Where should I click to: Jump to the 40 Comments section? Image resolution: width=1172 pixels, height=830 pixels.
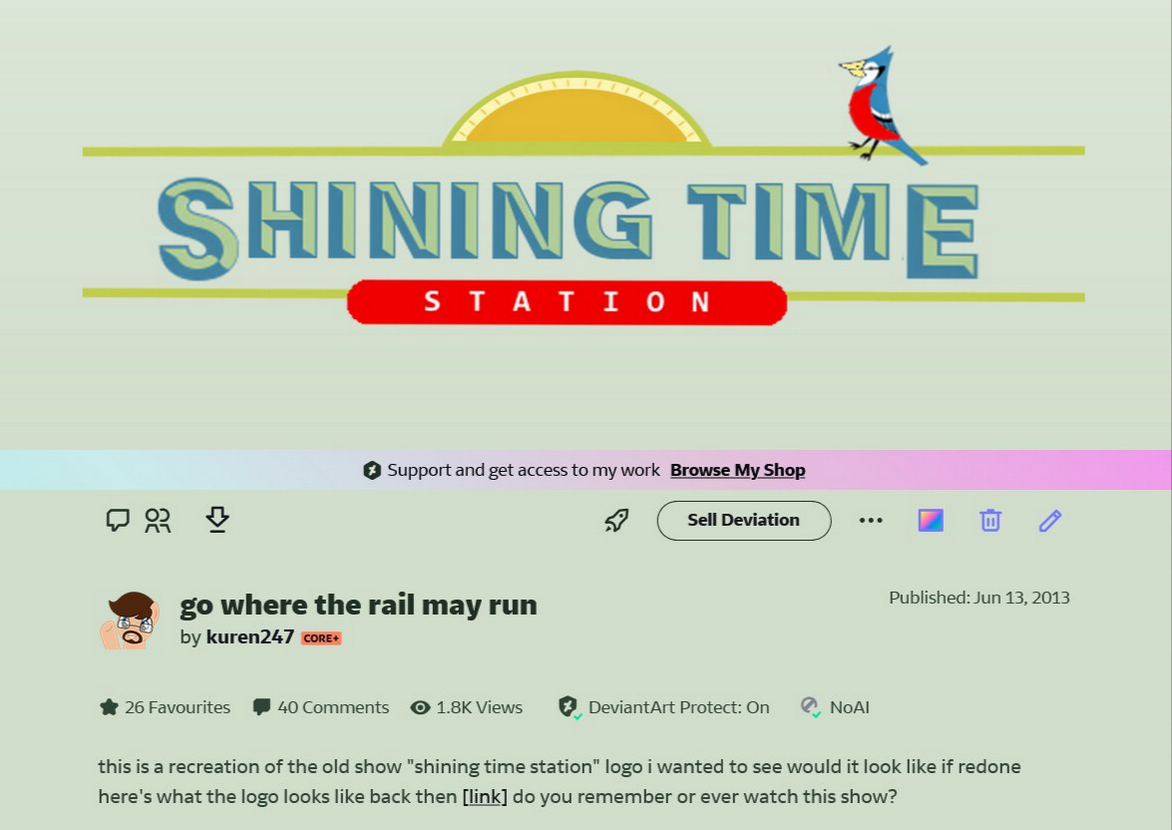click(x=321, y=707)
